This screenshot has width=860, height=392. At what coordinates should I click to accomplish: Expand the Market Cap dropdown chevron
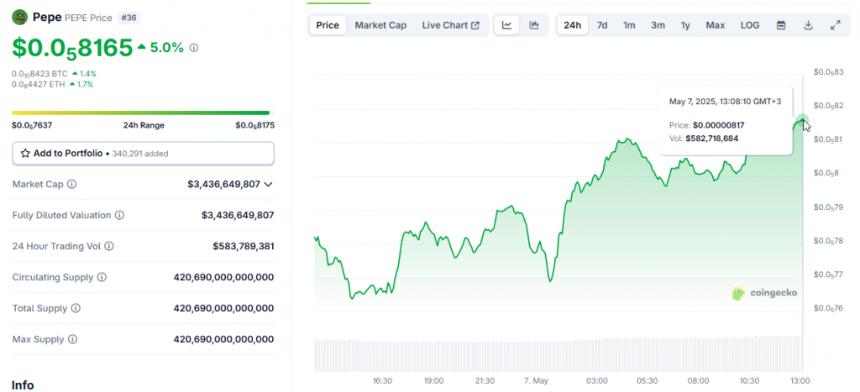[268, 184]
